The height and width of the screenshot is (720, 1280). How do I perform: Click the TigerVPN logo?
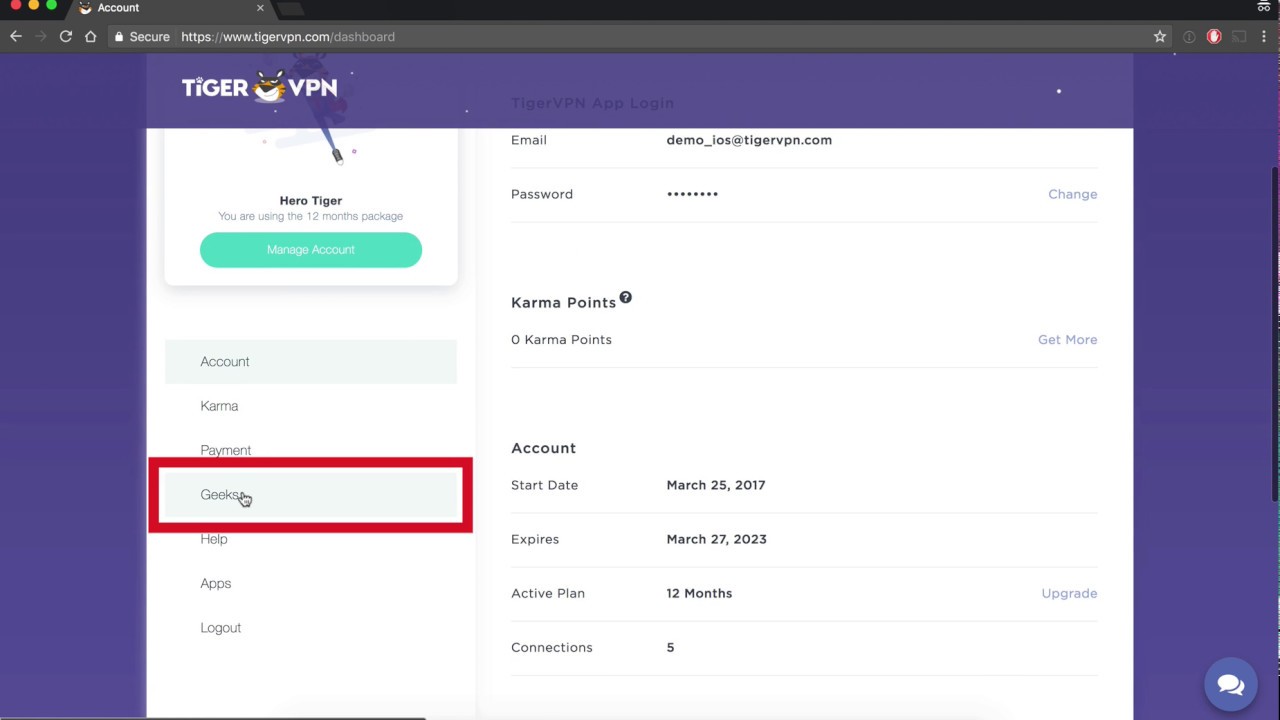point(260,87)
